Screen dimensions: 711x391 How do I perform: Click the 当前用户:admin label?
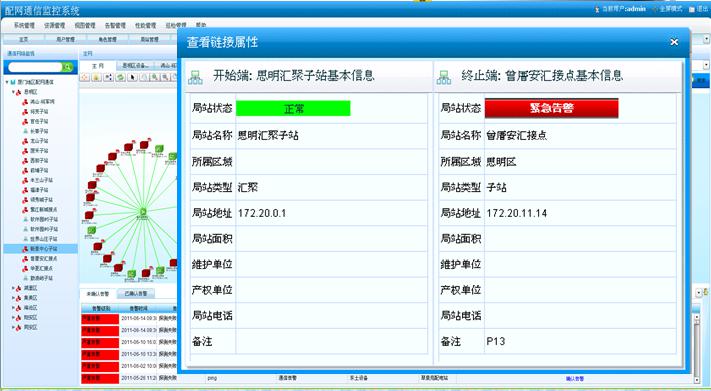tap(623, 9)
